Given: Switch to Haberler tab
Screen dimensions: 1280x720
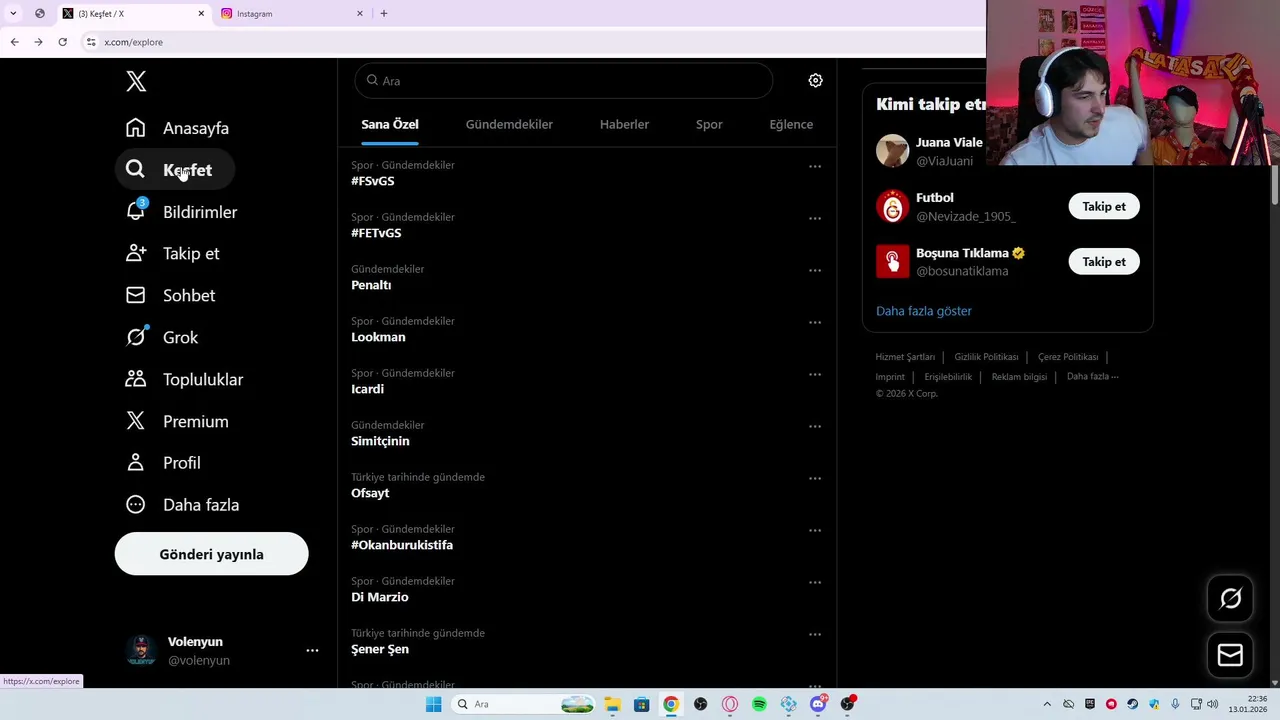Looking at the screenshot, I should (x=624, y=124).
